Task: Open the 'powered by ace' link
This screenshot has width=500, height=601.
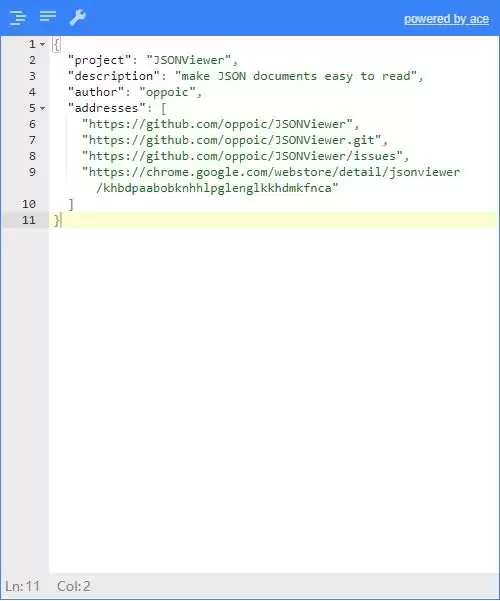Action: [446, 19]
